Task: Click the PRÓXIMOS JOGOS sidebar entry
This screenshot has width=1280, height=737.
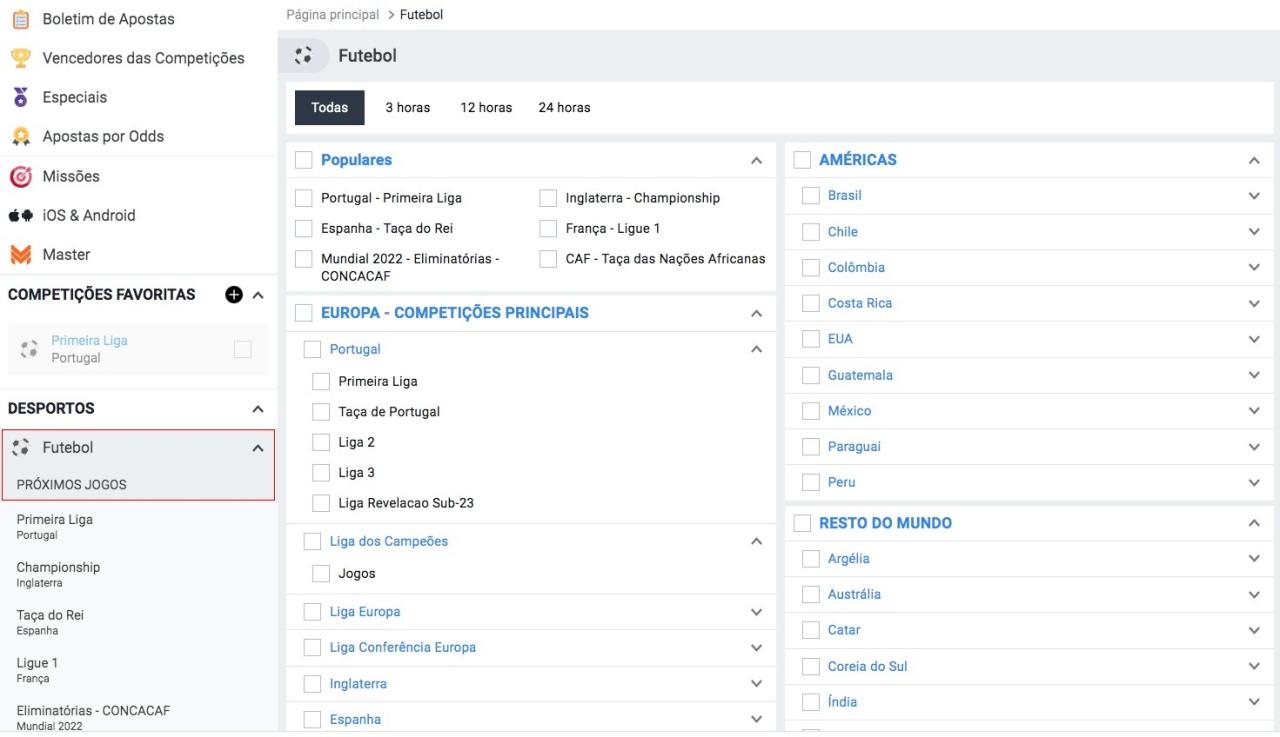Action: (x=72, y=485)
